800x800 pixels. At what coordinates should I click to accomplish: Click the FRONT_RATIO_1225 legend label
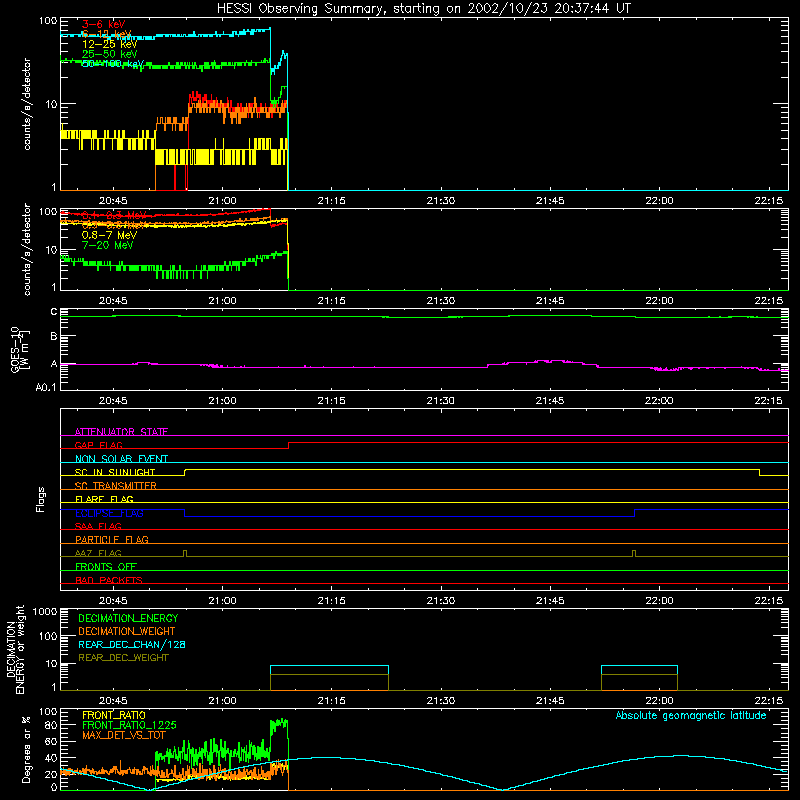129,725
